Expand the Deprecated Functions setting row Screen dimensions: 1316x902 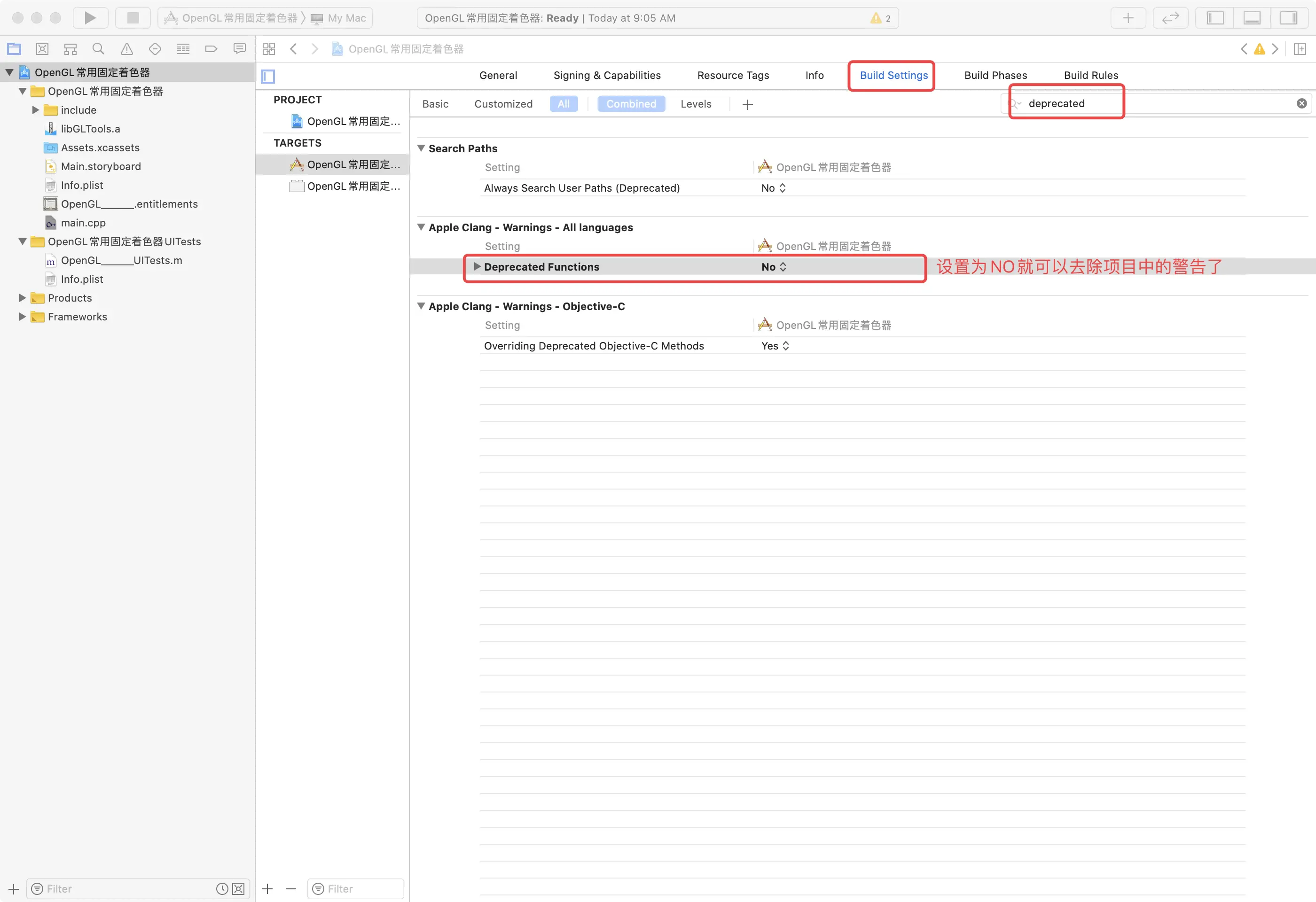477,266
